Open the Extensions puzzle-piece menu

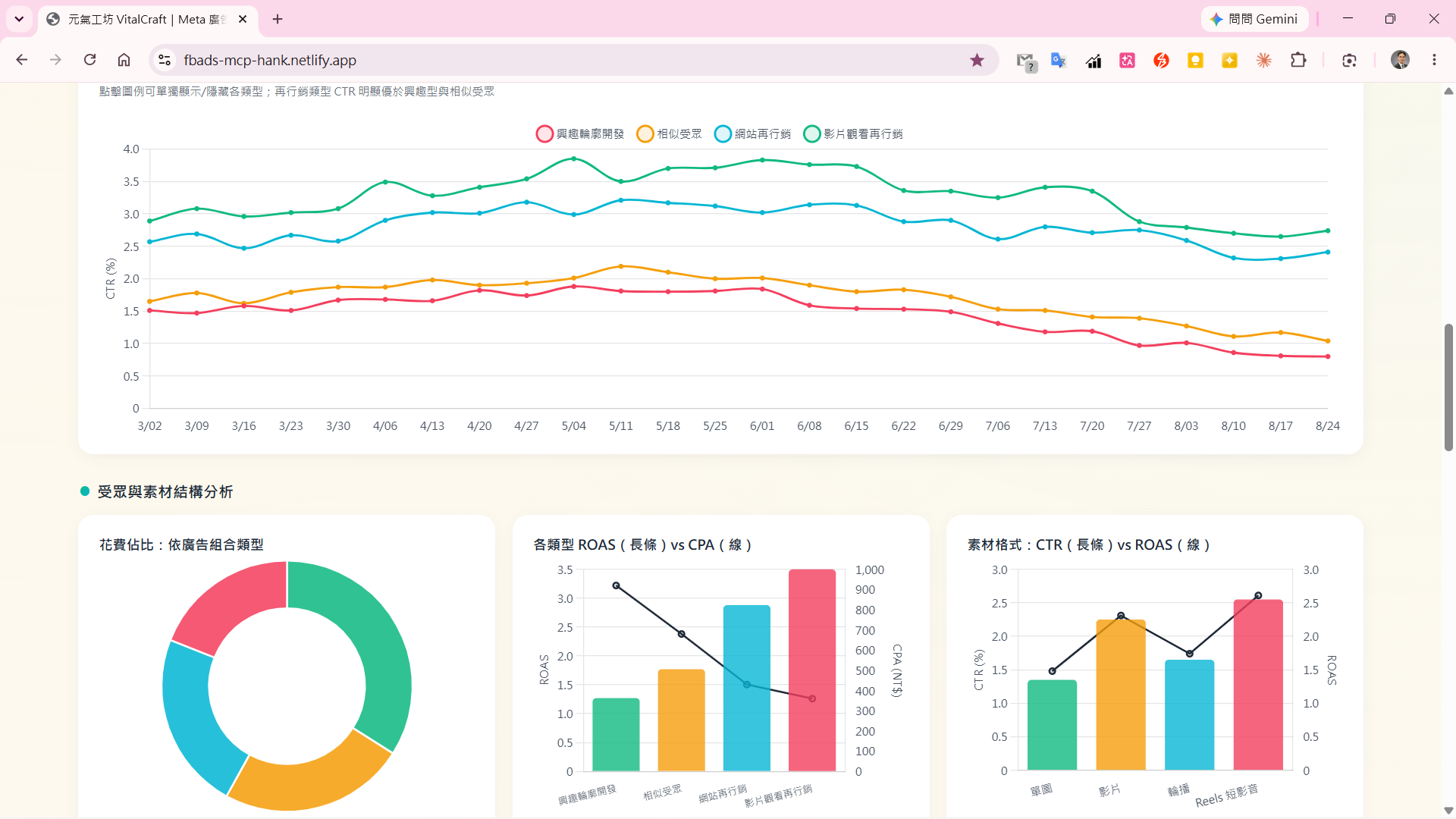pyautogui.click(x=1298, y=60)
